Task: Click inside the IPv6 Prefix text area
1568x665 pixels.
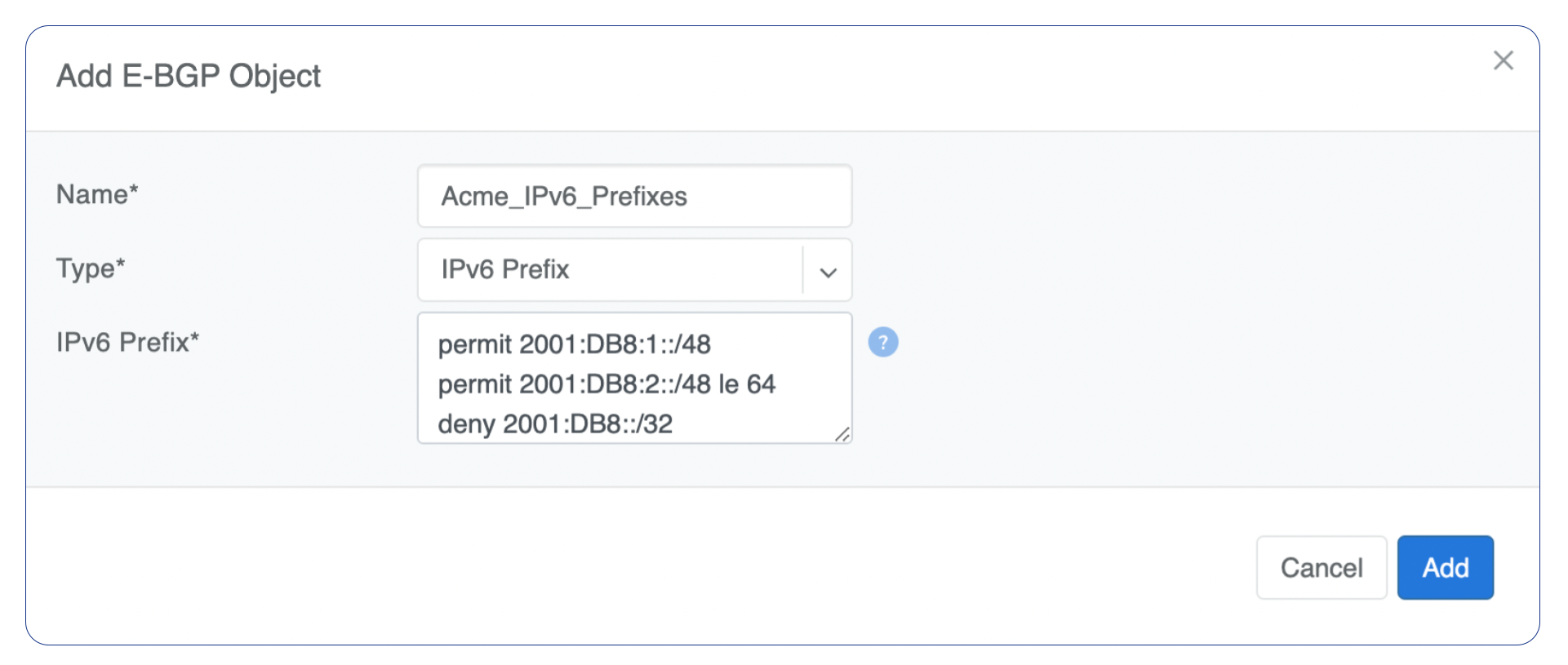Action: pos(634,378)
